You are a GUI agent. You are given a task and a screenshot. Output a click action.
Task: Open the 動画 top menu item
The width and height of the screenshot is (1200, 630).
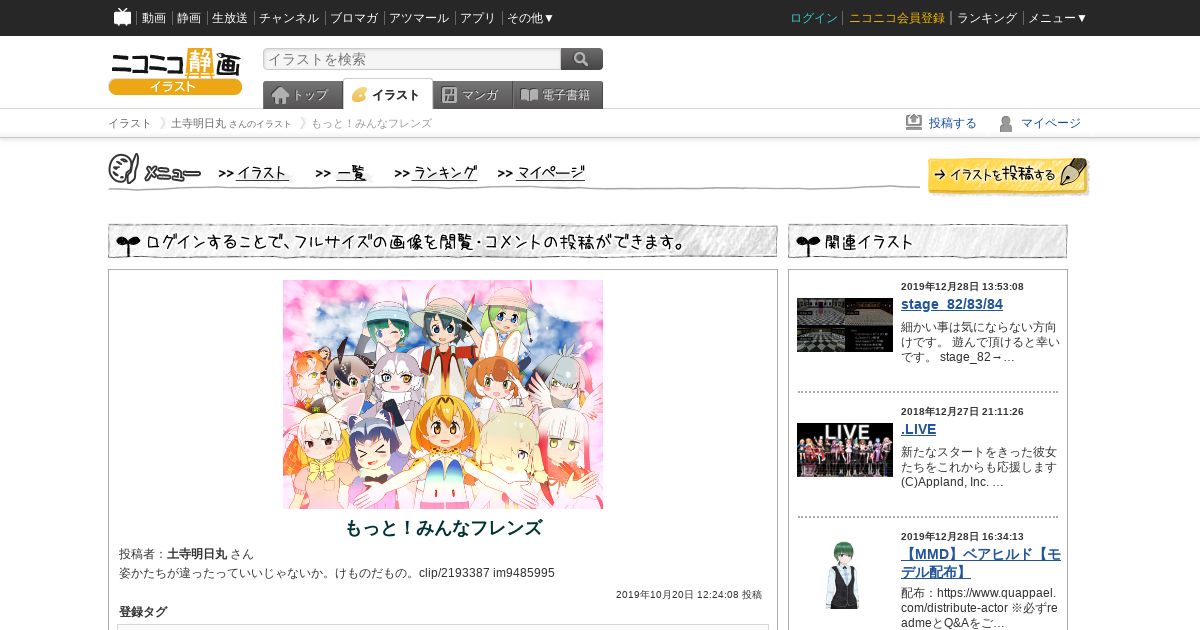pyautogui.click(x=154, y=18)
